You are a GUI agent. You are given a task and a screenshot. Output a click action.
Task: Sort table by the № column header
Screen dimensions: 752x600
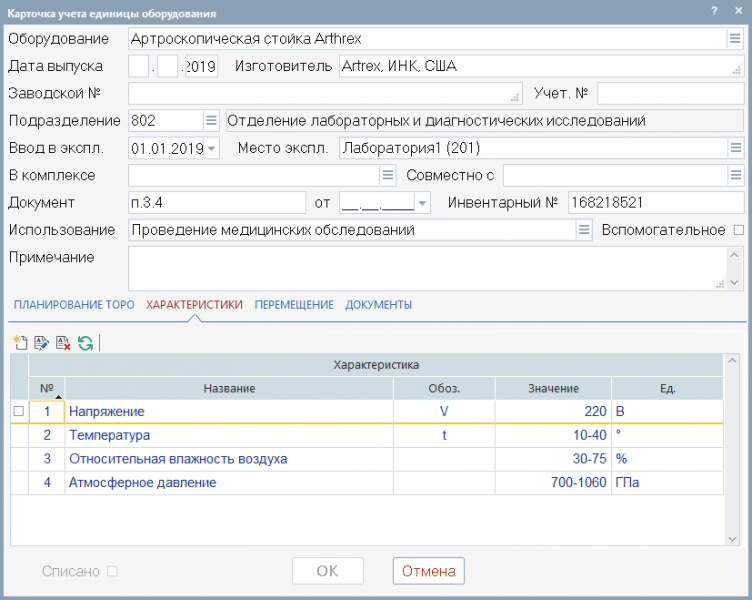pyautogui.click(x=47, y=388)
